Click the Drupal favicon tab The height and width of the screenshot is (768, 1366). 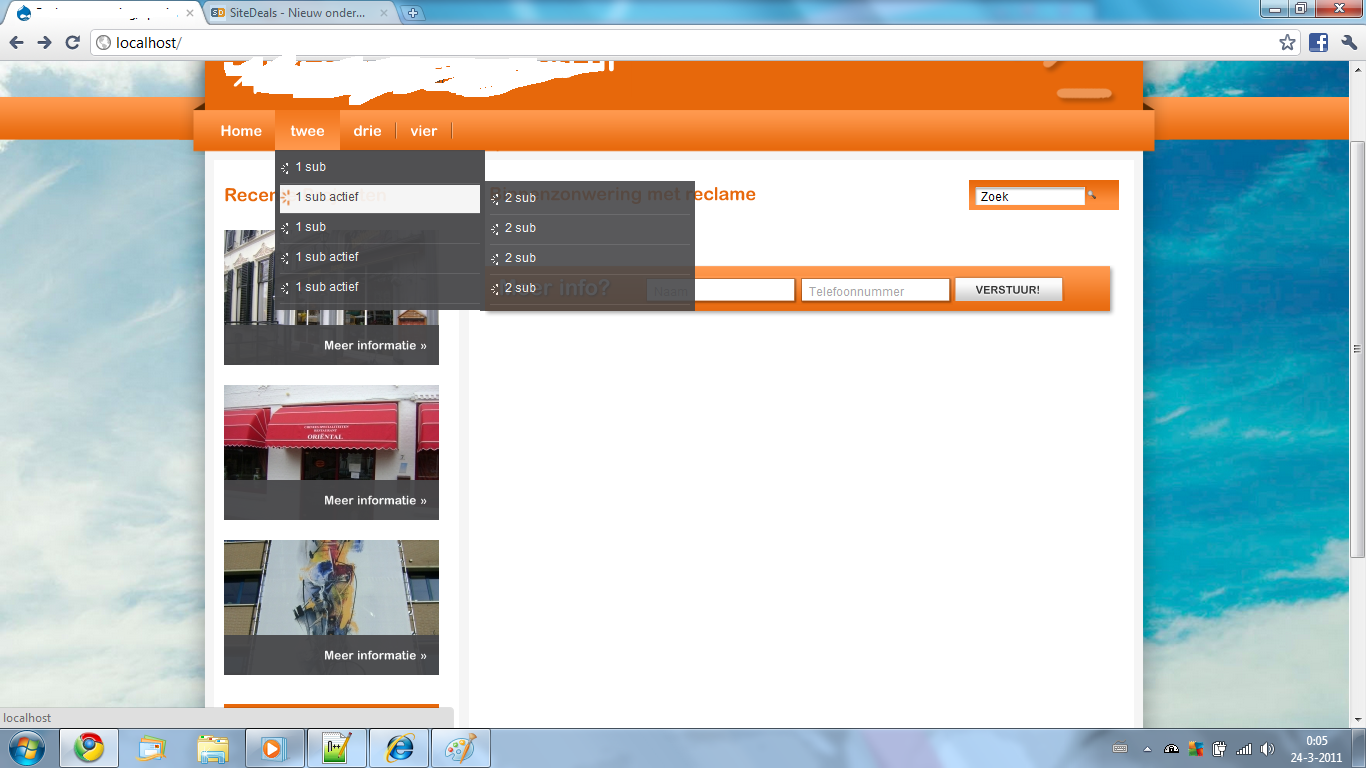[102, 13]
